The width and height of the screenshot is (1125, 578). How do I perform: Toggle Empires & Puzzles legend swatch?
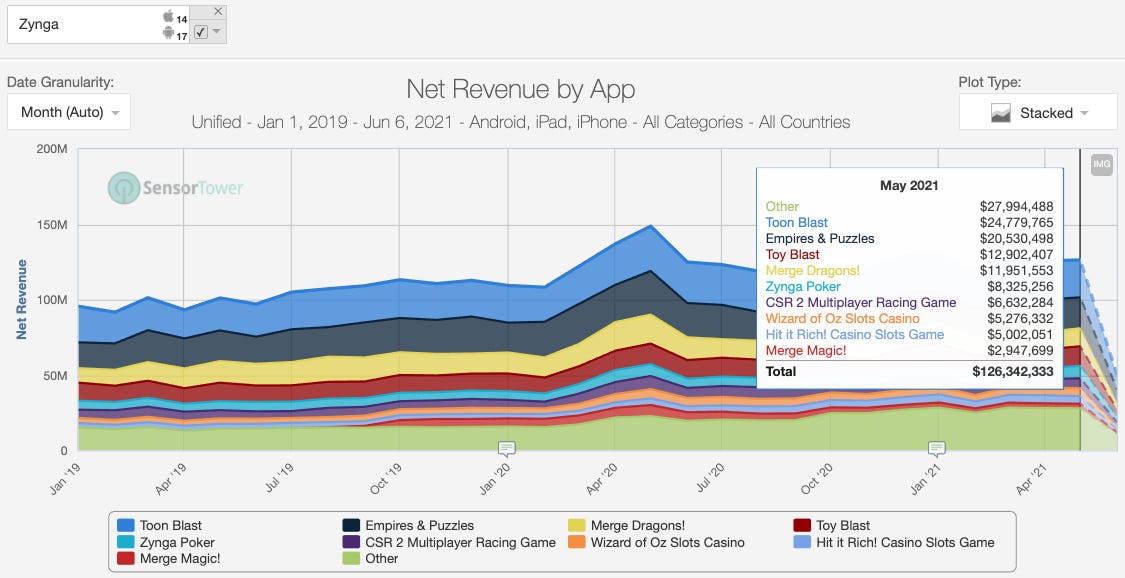point(351,526)
